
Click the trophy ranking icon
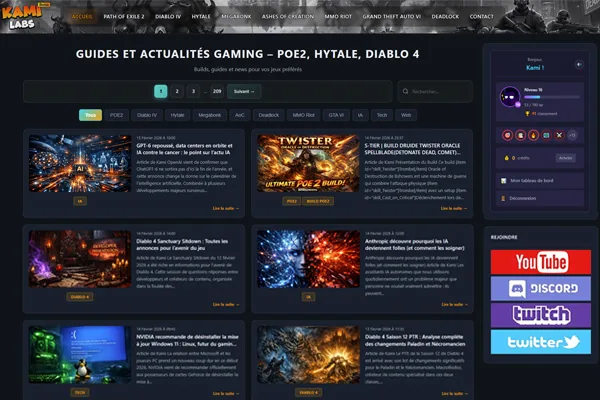(x=527, y=114)
